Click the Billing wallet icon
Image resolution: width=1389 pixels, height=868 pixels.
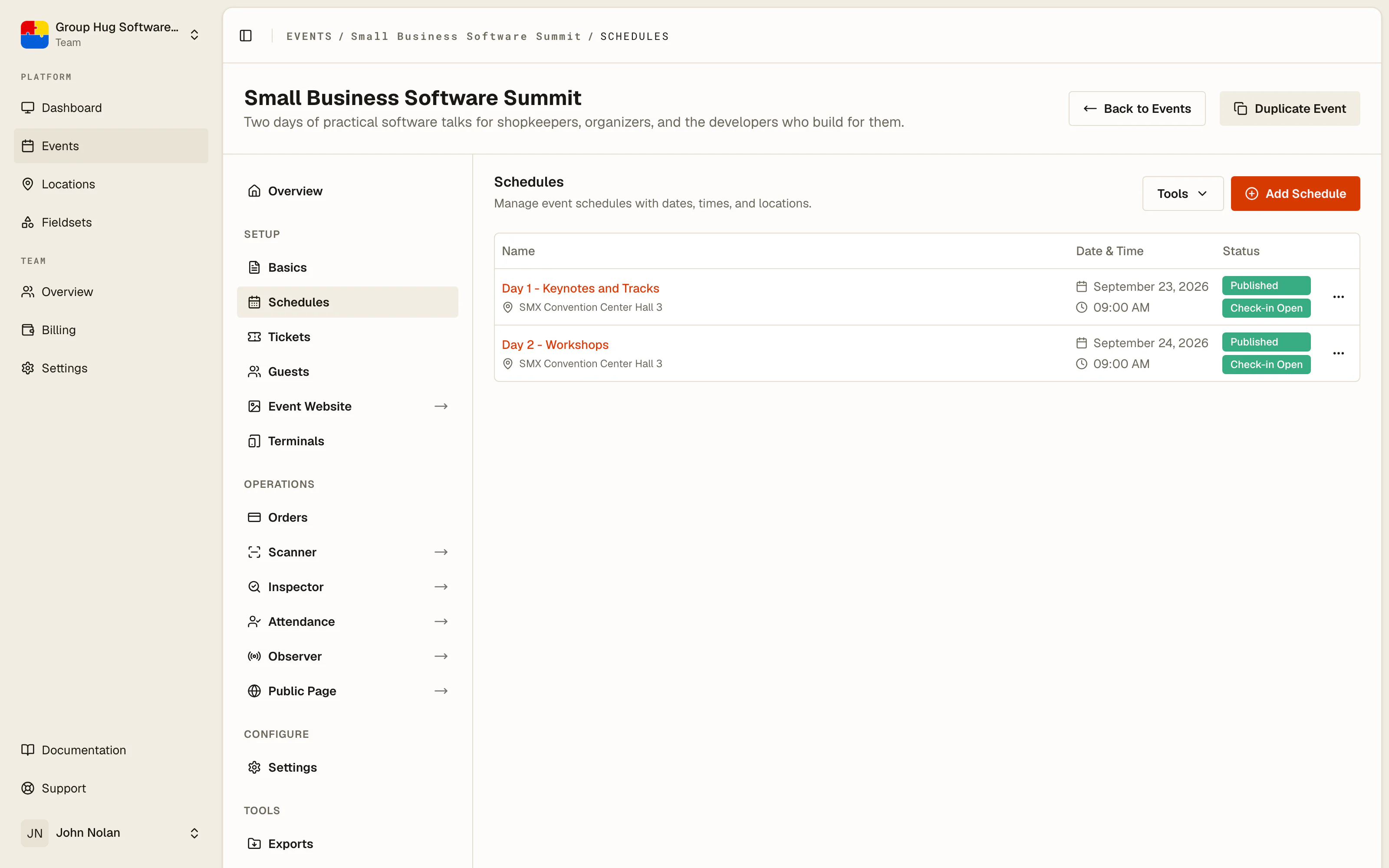coord(27,329)
